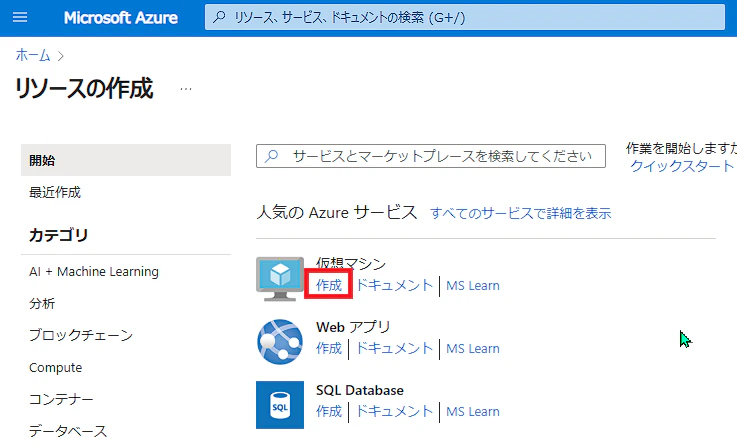This screenshot has width=737, height=446.
Task: Open the 分析 category
Action: [x=42, y=304]
